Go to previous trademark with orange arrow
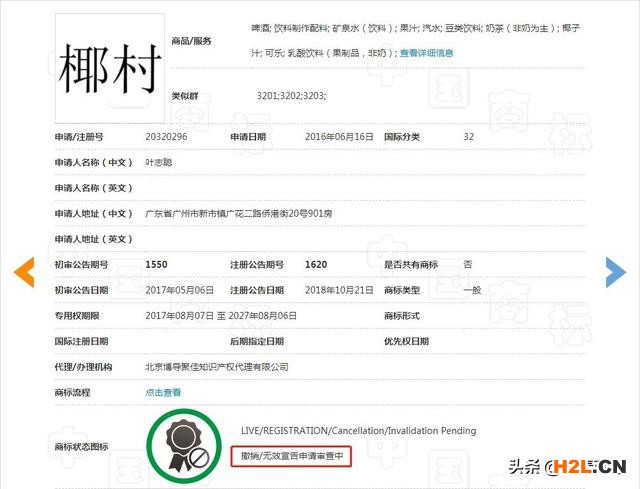 click(24, 272)
